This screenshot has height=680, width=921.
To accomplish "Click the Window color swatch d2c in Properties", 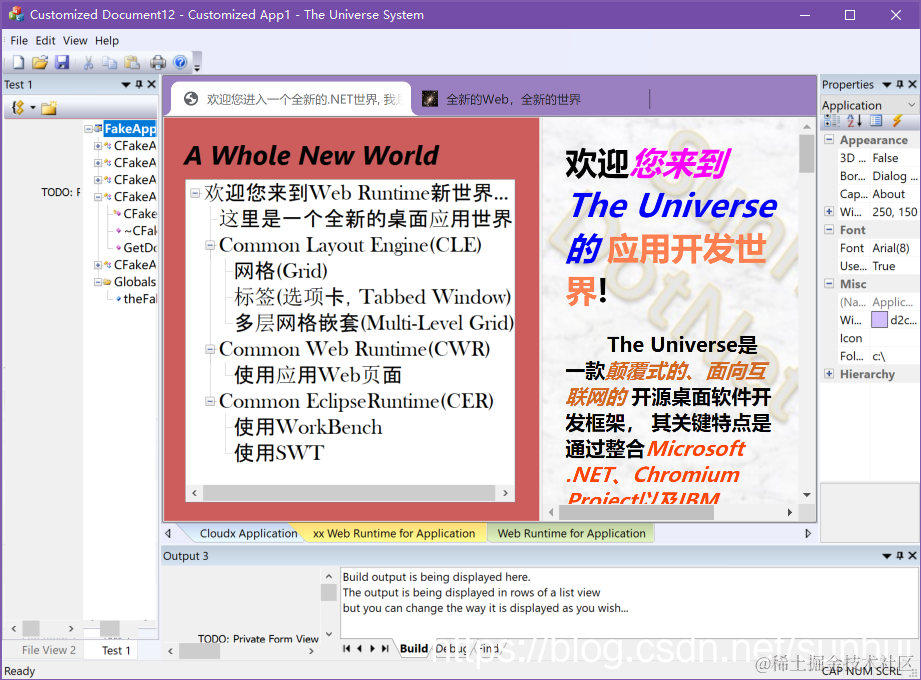I will (x=879, y=320).
